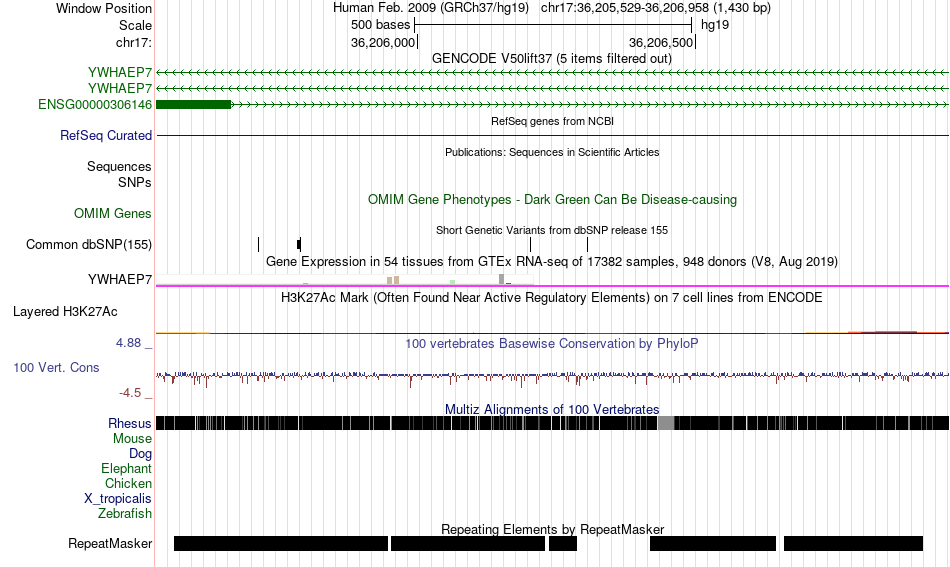
Task: Click the -4.5 PhyloP lower limit value
Action: (130, 393)
